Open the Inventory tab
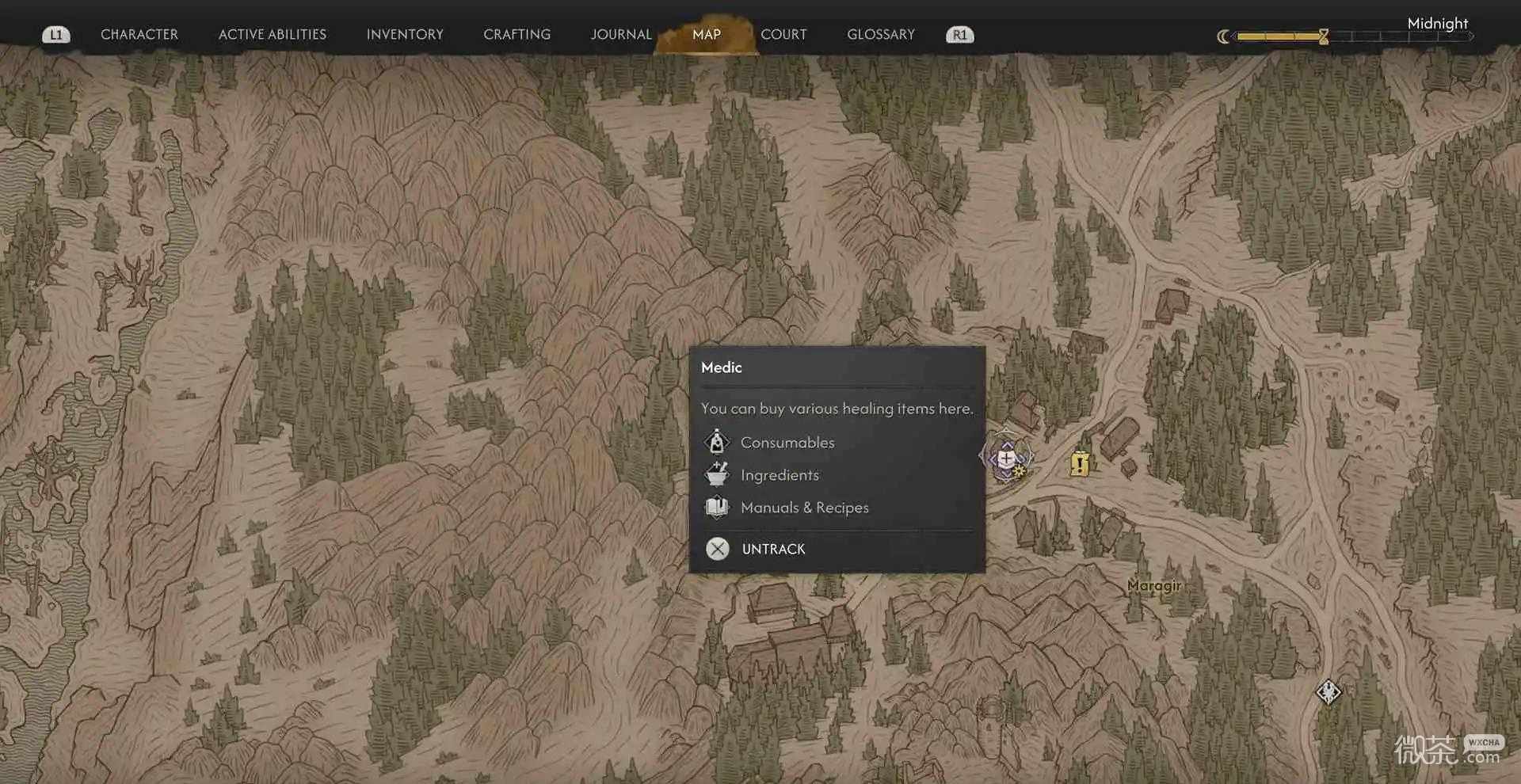The height and width of the screenshot is (784, 1521). [x=405, y=35]
